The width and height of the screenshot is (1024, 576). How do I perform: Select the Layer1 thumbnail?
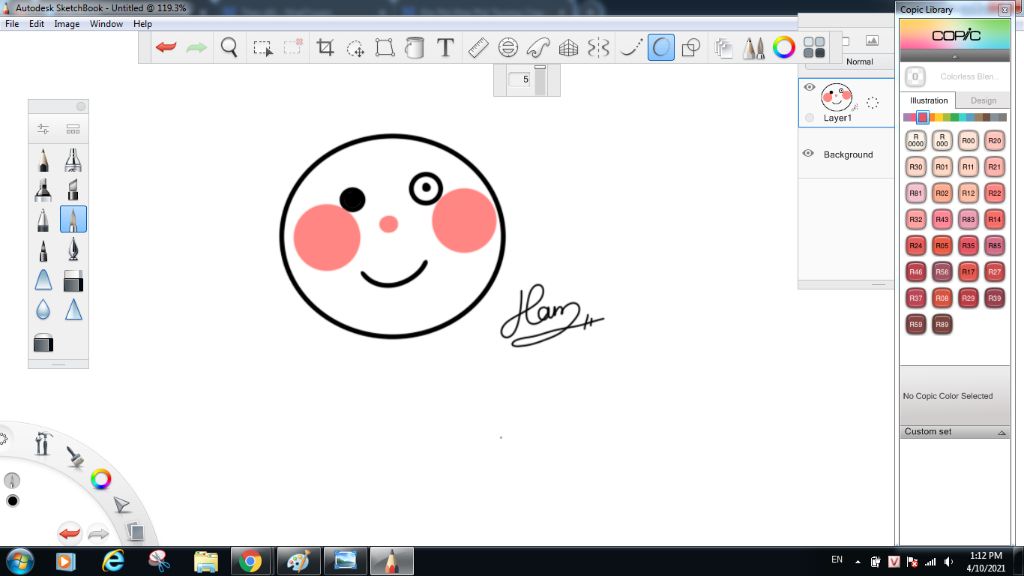click(837, 97)
